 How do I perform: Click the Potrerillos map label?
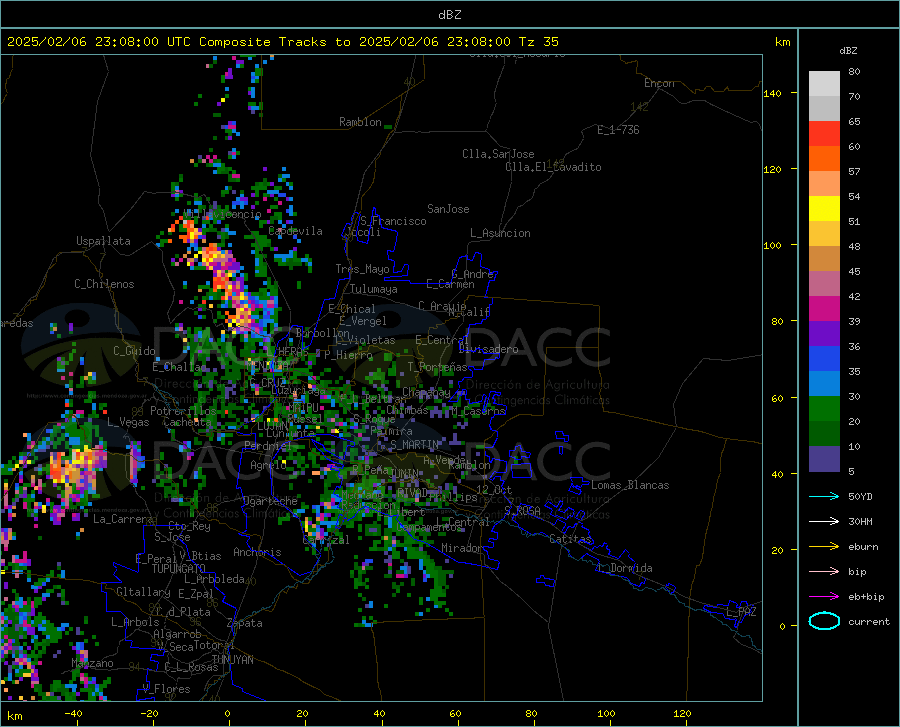coord(183,411)
